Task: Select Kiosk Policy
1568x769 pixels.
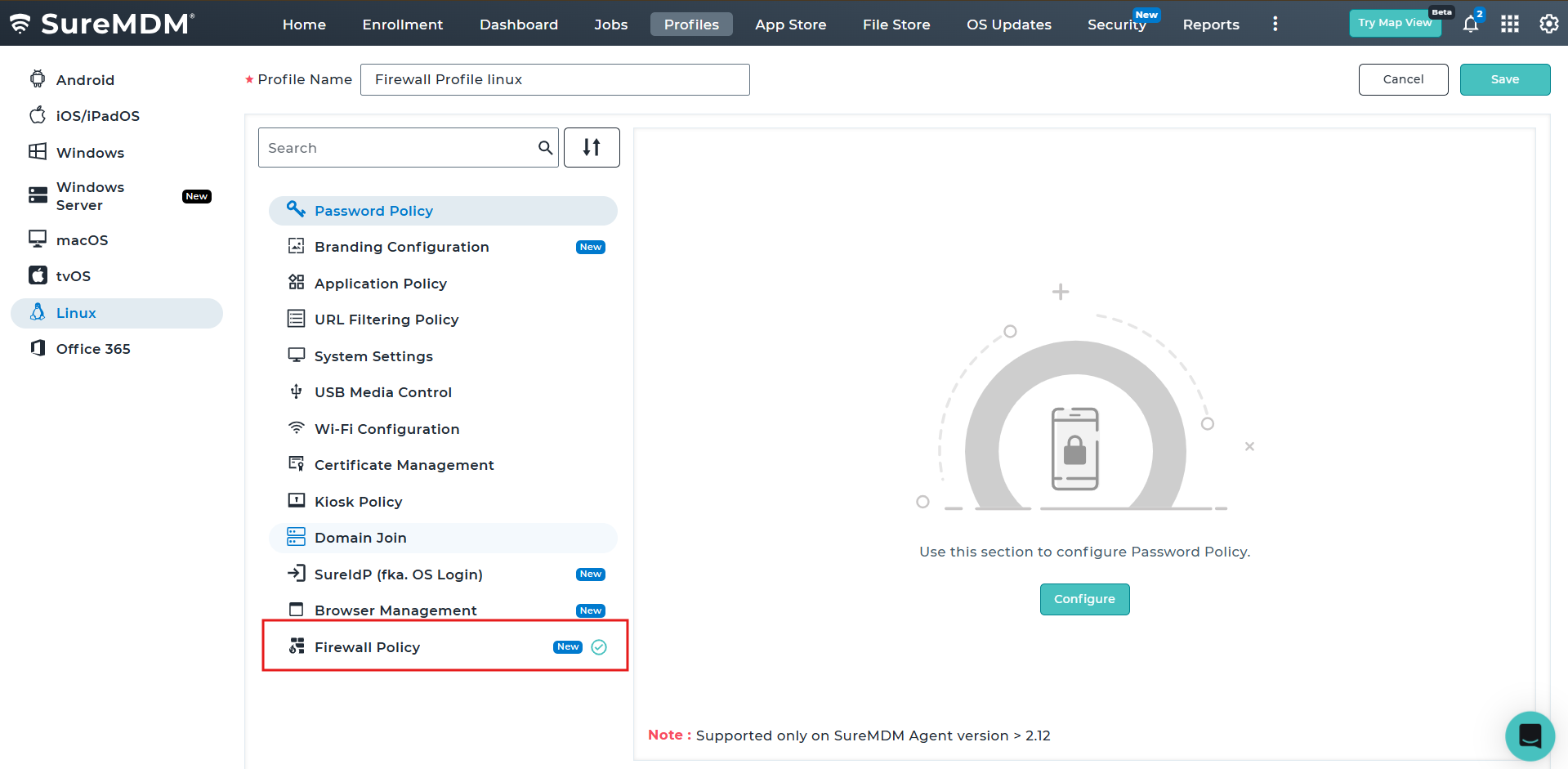Action: tap(443, 502)
